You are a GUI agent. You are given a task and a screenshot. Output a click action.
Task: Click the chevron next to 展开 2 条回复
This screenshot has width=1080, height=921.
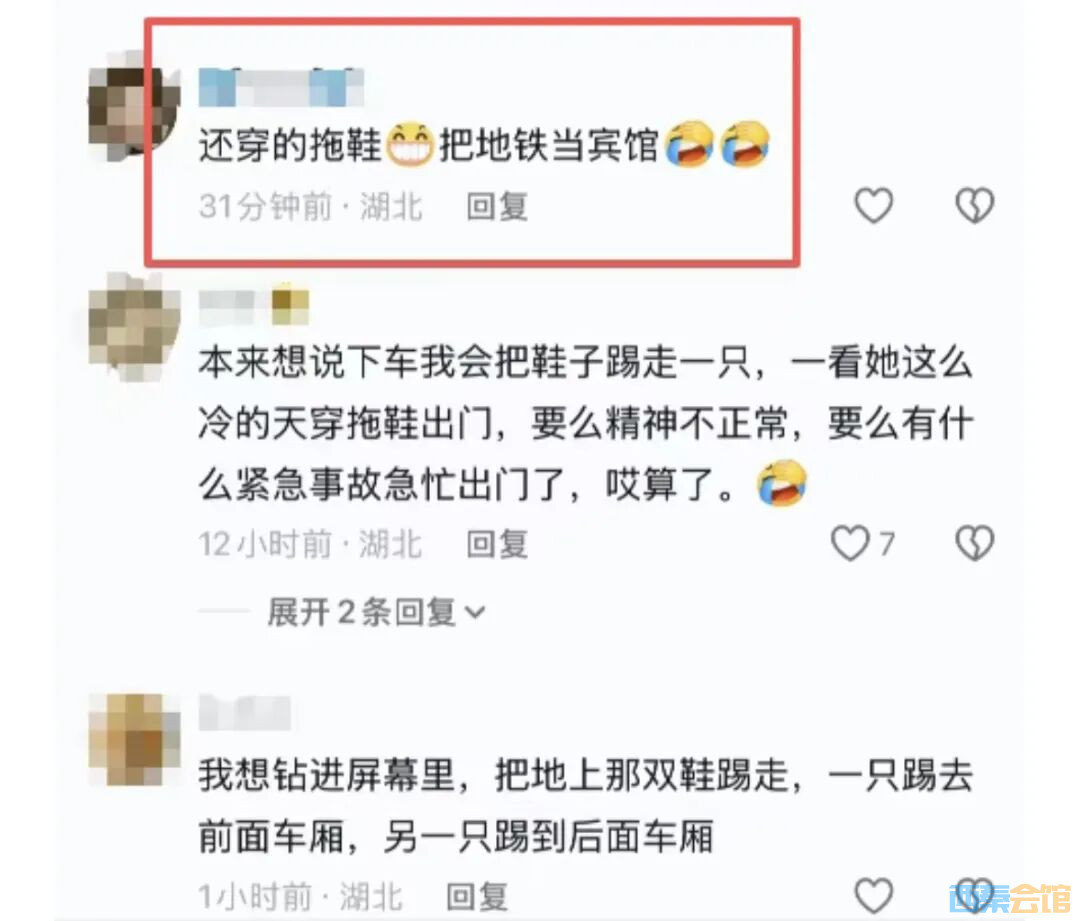coord(476,612)
